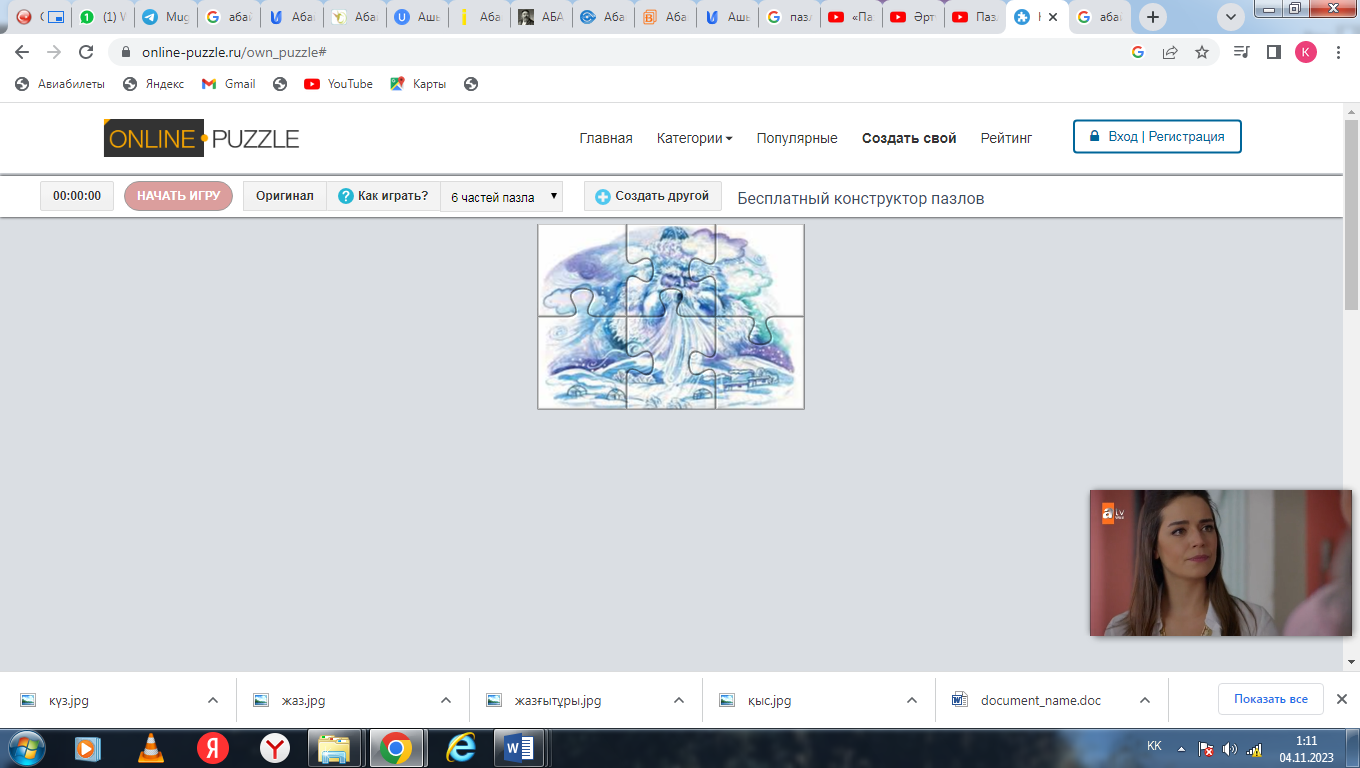Open the Рейтинг page

pyautogui.click(x=1006, y=138)
